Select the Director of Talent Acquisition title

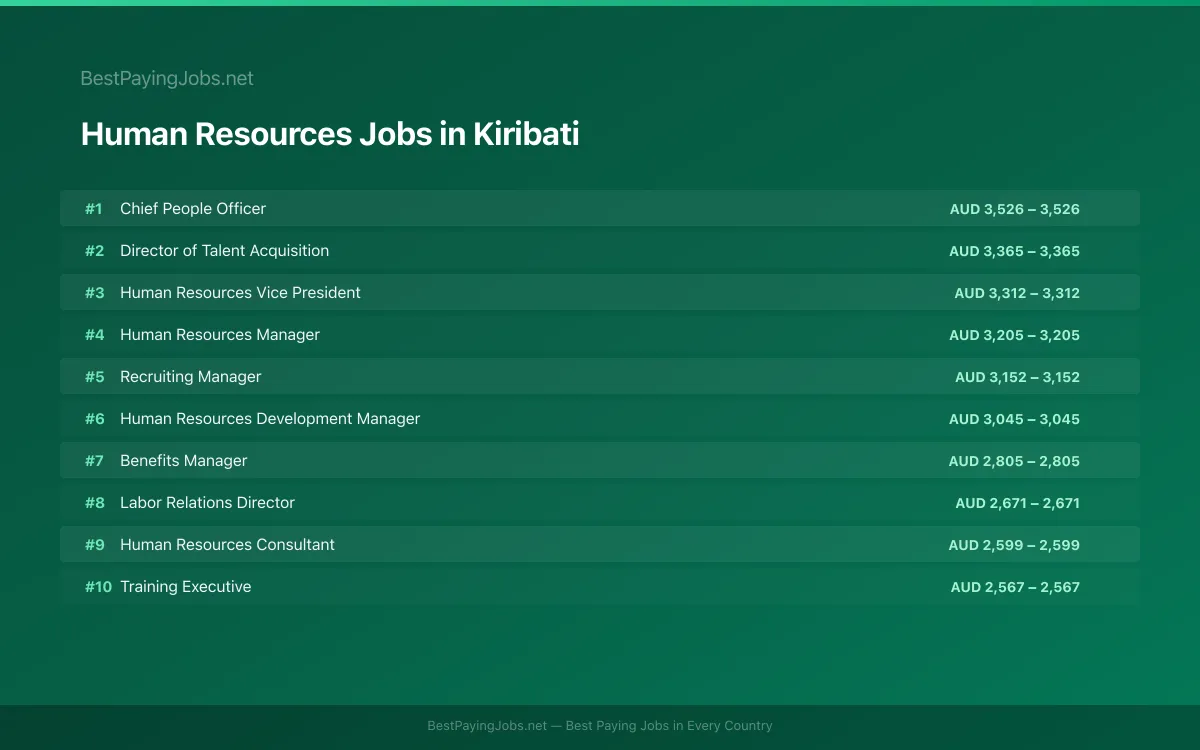click(224, 251)
